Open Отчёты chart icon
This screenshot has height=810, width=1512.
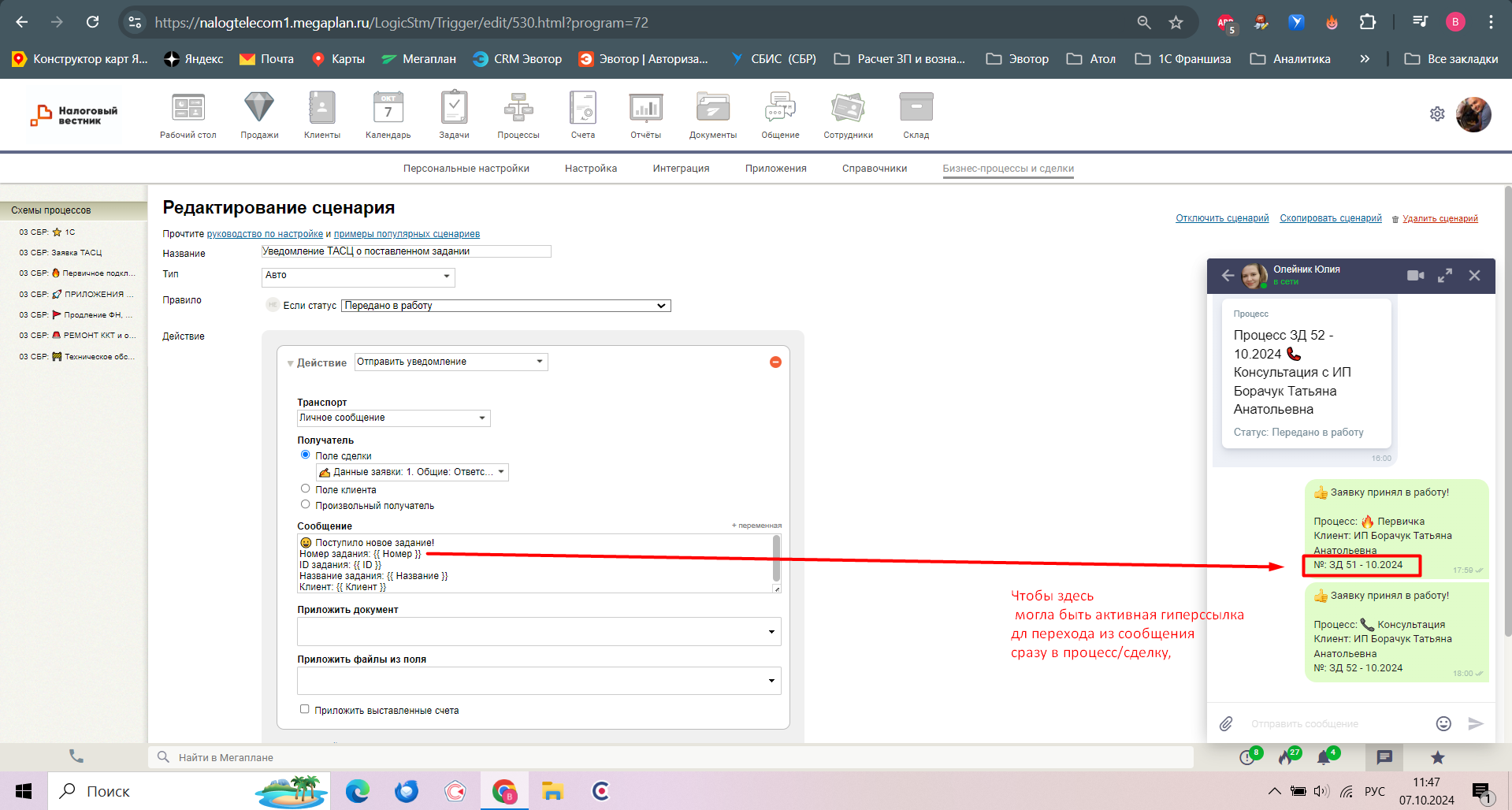pos(645,108)
